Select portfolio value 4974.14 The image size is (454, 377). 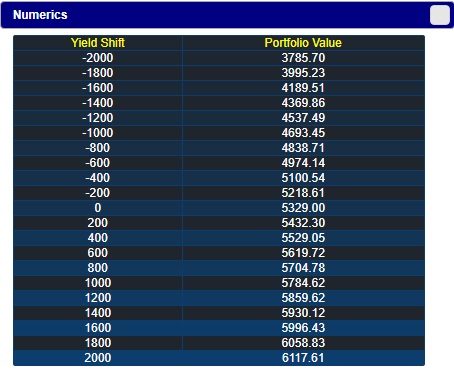(303, 163)
